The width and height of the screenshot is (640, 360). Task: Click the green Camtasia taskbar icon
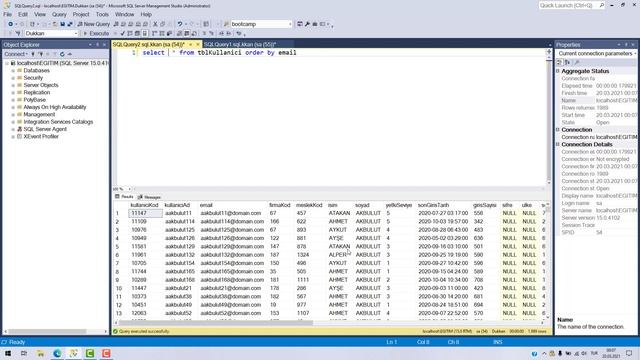tap(90, 353)
